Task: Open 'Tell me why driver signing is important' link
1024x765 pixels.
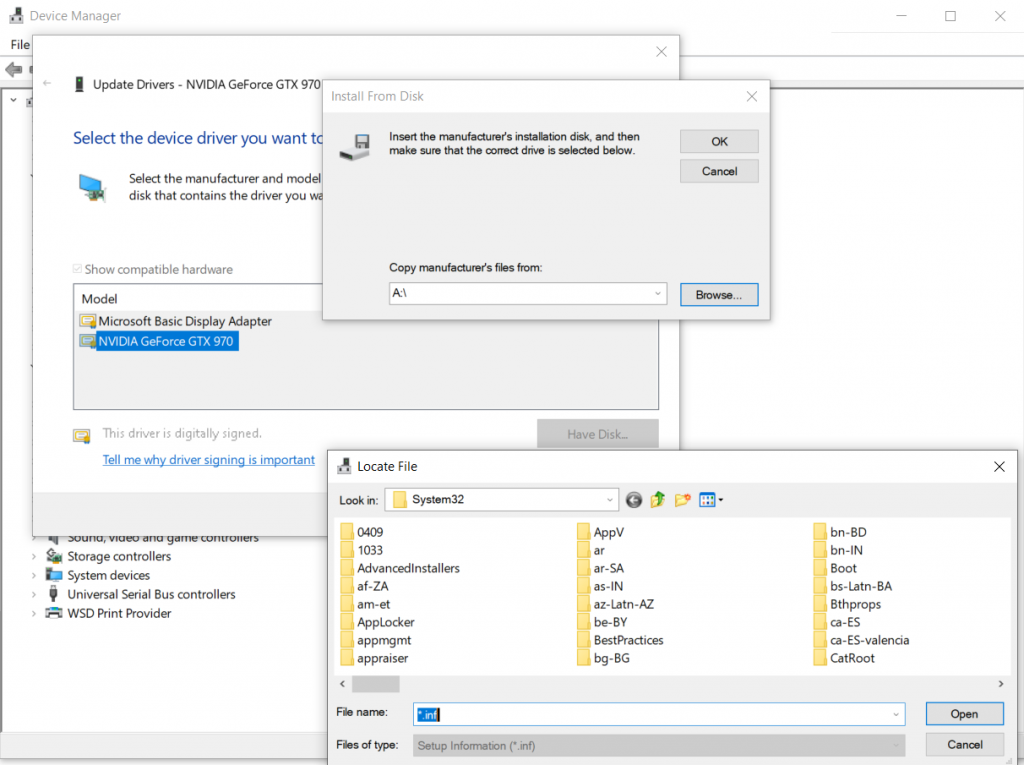Action: 208,460
